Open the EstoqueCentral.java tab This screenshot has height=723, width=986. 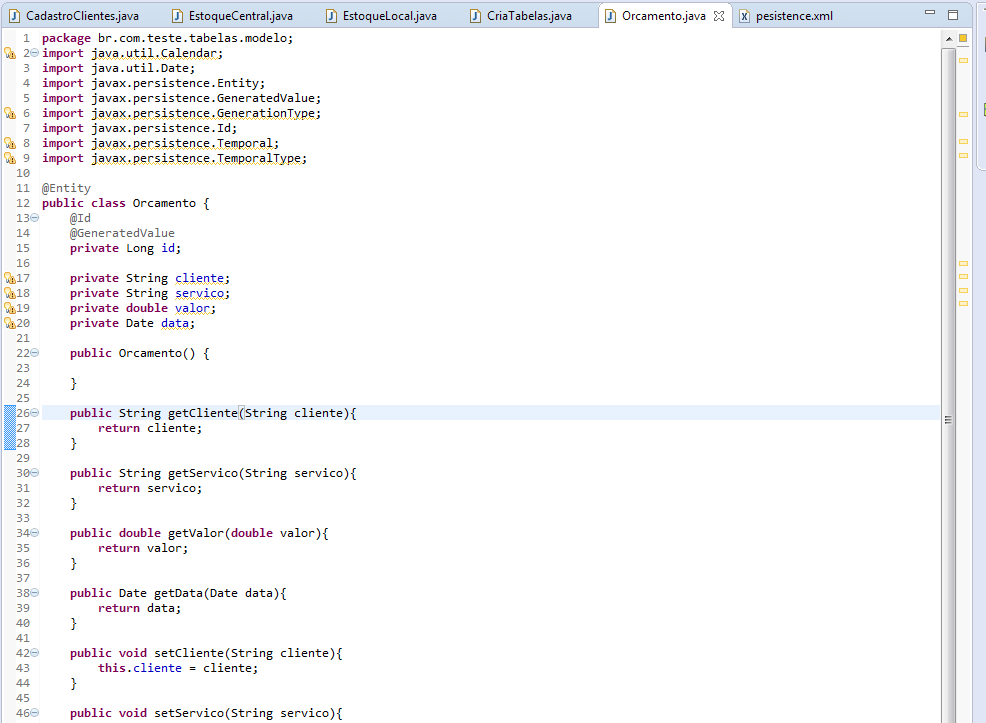pyautogui.click(x=233, y=16)
